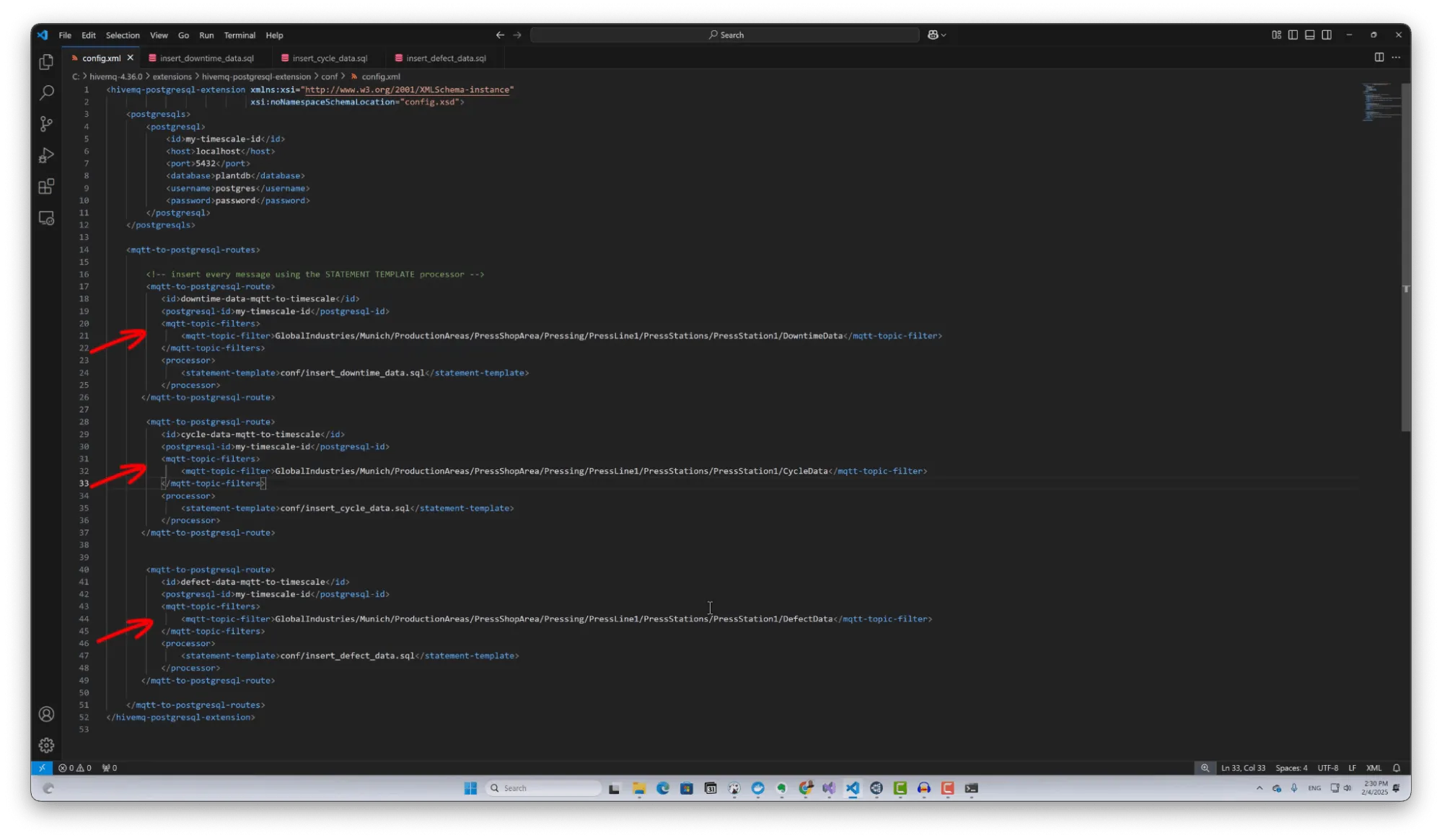Open the File menu
Screen dimensions: 1442x840
click(x=65, y=35)
